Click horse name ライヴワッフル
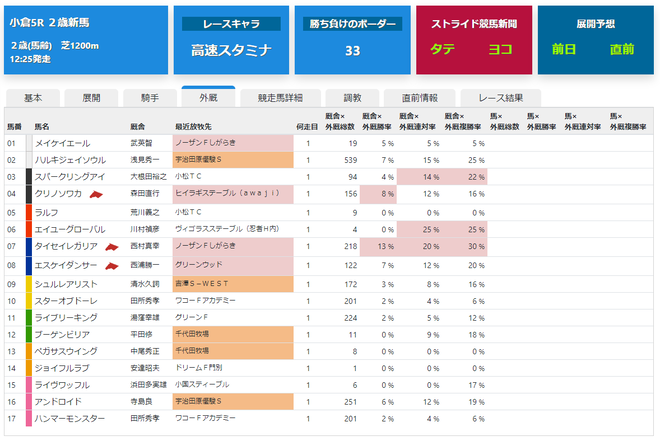Screen dimensions: 660x441 (x=62, y=385)
